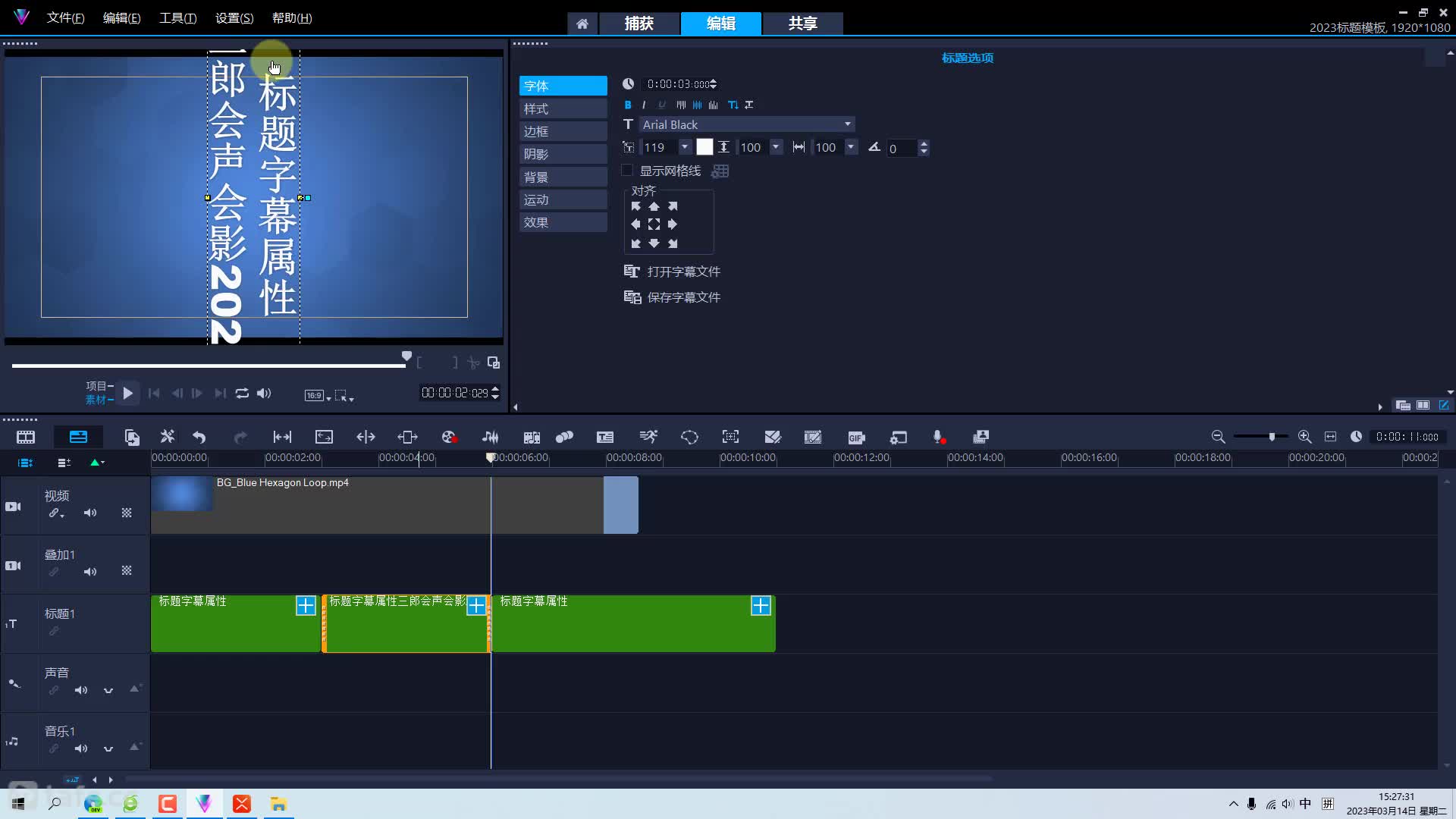Expand the 声音 track options chevron

point(108,690)
